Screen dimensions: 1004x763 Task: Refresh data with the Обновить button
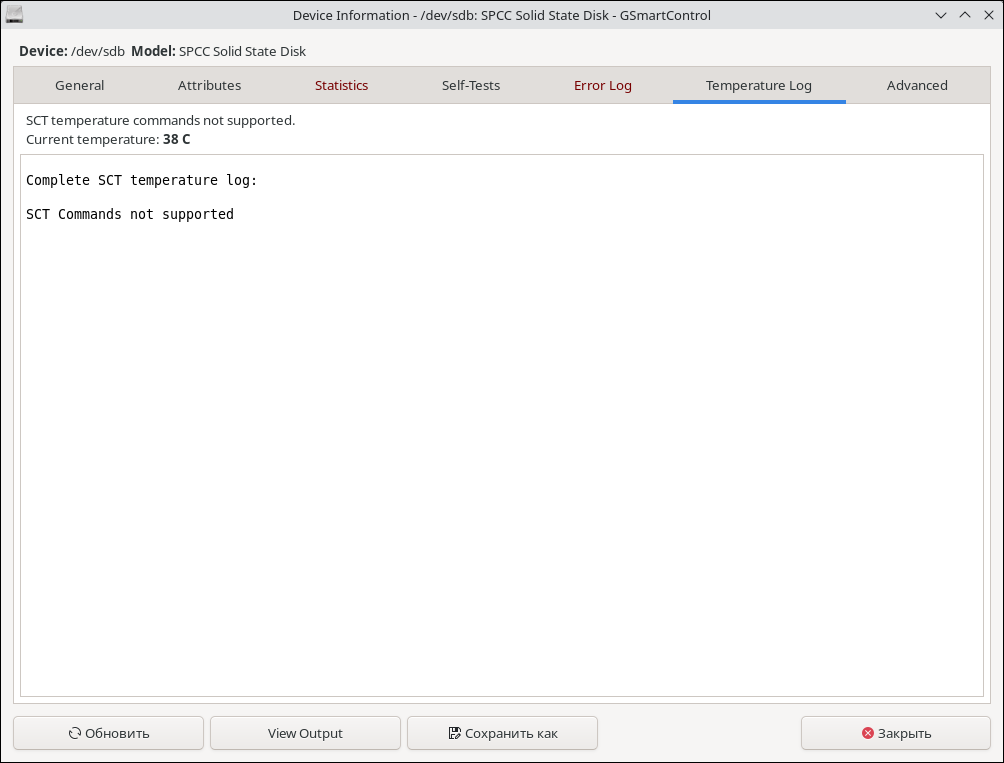coord(108,733)
